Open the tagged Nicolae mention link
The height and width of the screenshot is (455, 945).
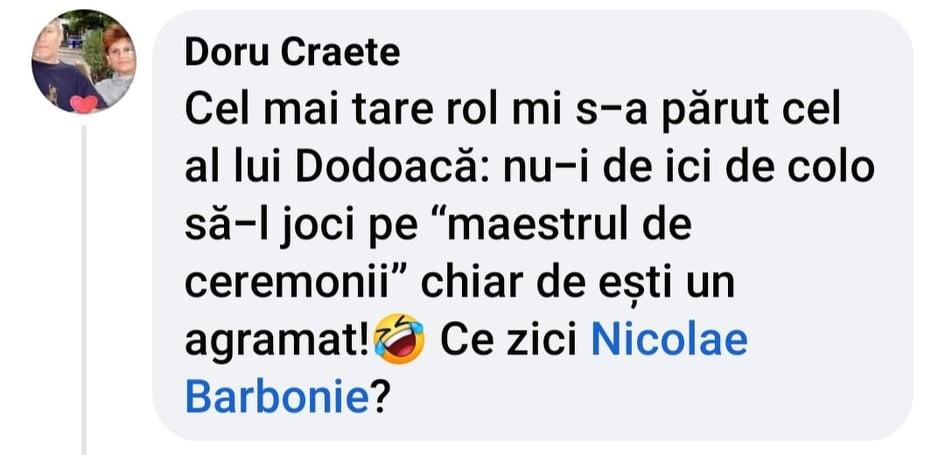coord(669,341)
